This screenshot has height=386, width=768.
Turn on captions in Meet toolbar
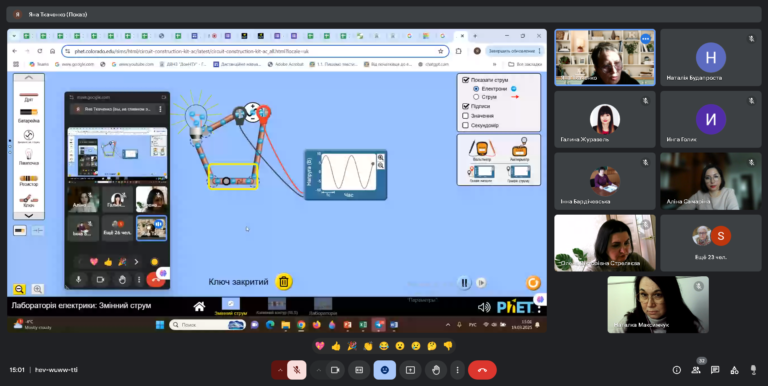pos(359,370)
